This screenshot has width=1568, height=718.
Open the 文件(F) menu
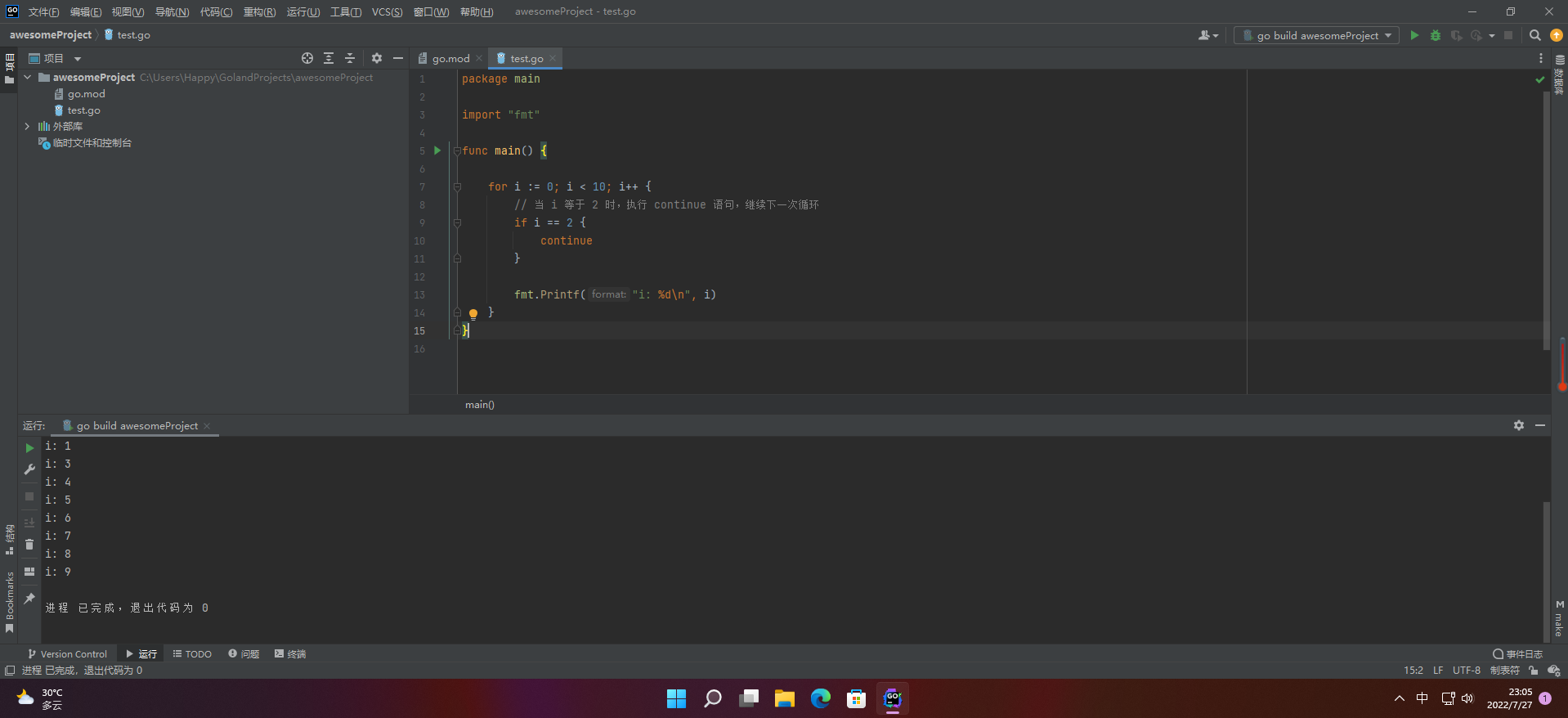point(43,11)
